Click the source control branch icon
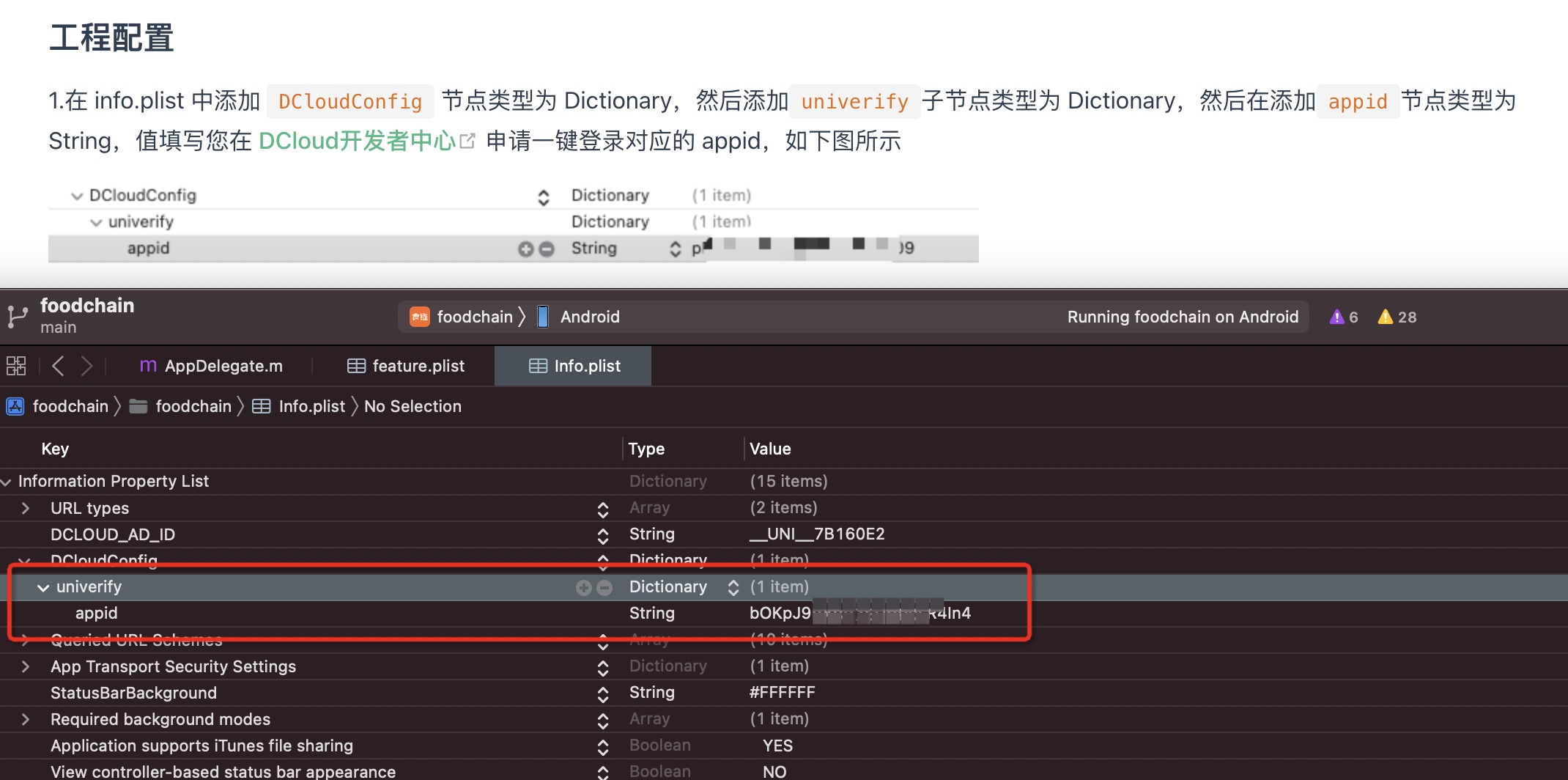This screenshot has width=1568, height=780. coord(17,317)
